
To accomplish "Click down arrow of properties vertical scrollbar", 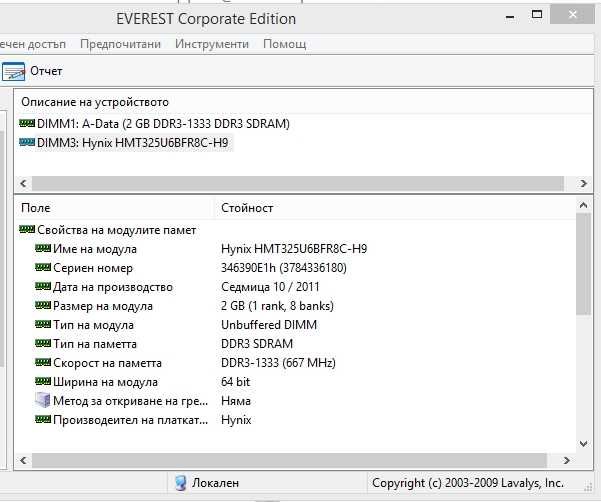I will [x=583, y=444].
